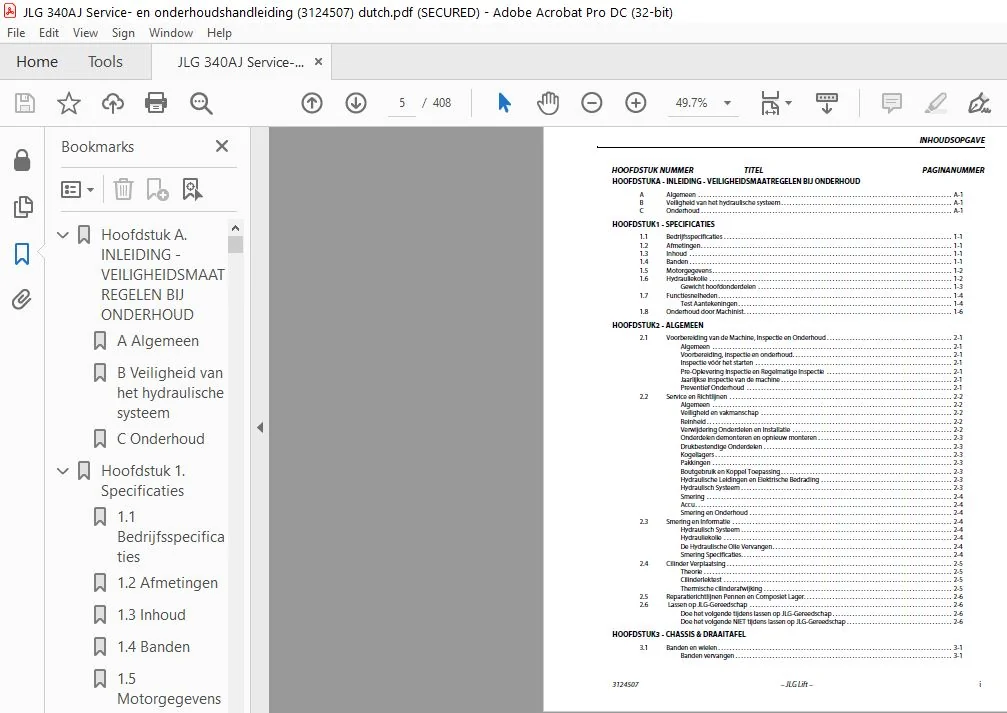Click the Save file icon
This screenshot has height=713, width=1007.
tap(25, 103)
